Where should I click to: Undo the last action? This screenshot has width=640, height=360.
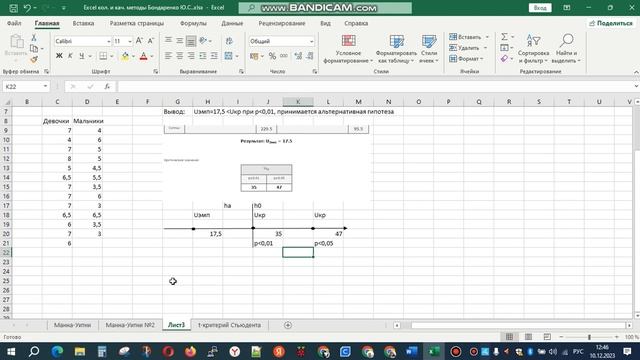coord(27,8)
